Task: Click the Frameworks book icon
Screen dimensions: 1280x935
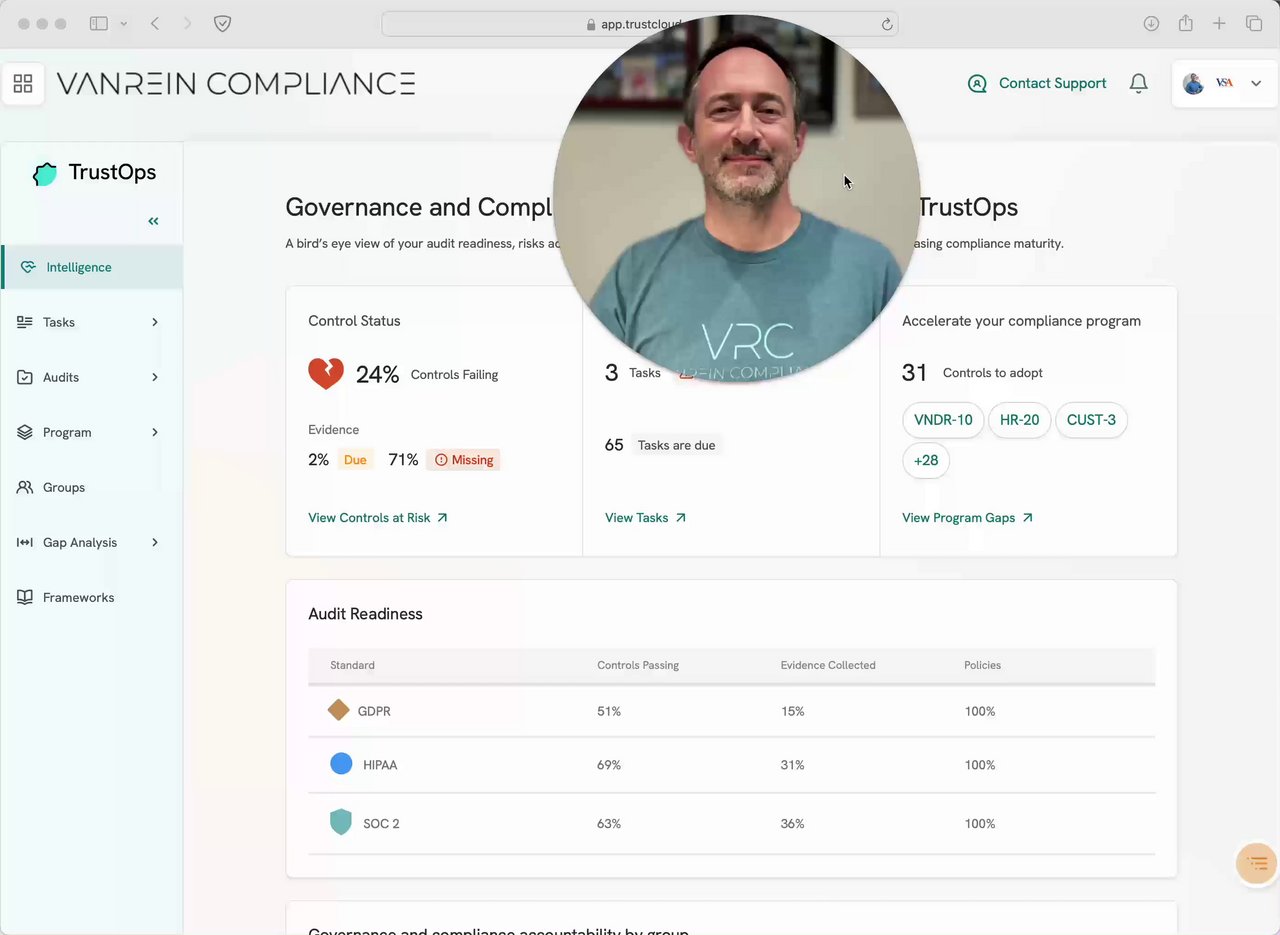Action: coord(25,597)
